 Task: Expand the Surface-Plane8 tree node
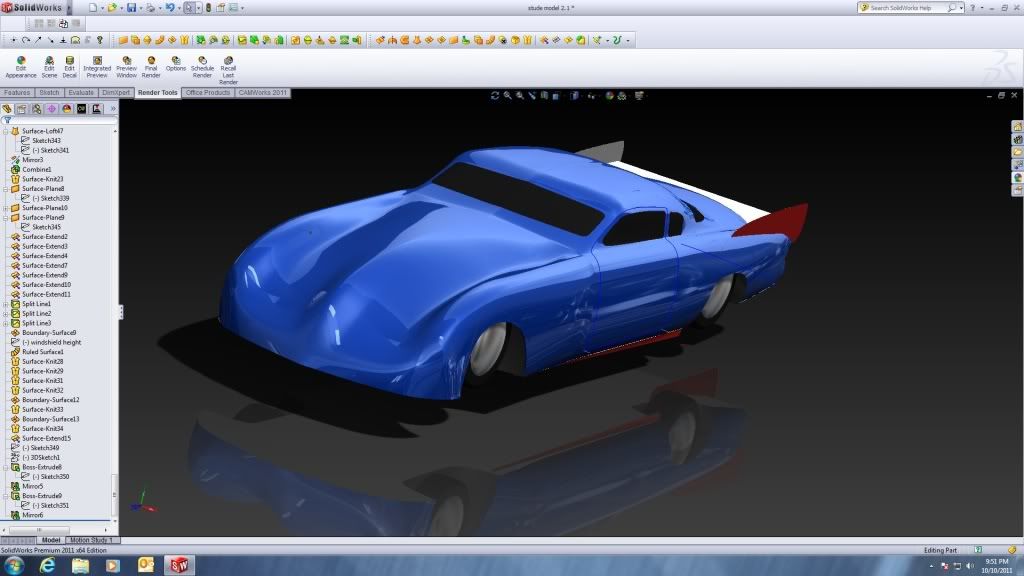[x=5, y=189]
